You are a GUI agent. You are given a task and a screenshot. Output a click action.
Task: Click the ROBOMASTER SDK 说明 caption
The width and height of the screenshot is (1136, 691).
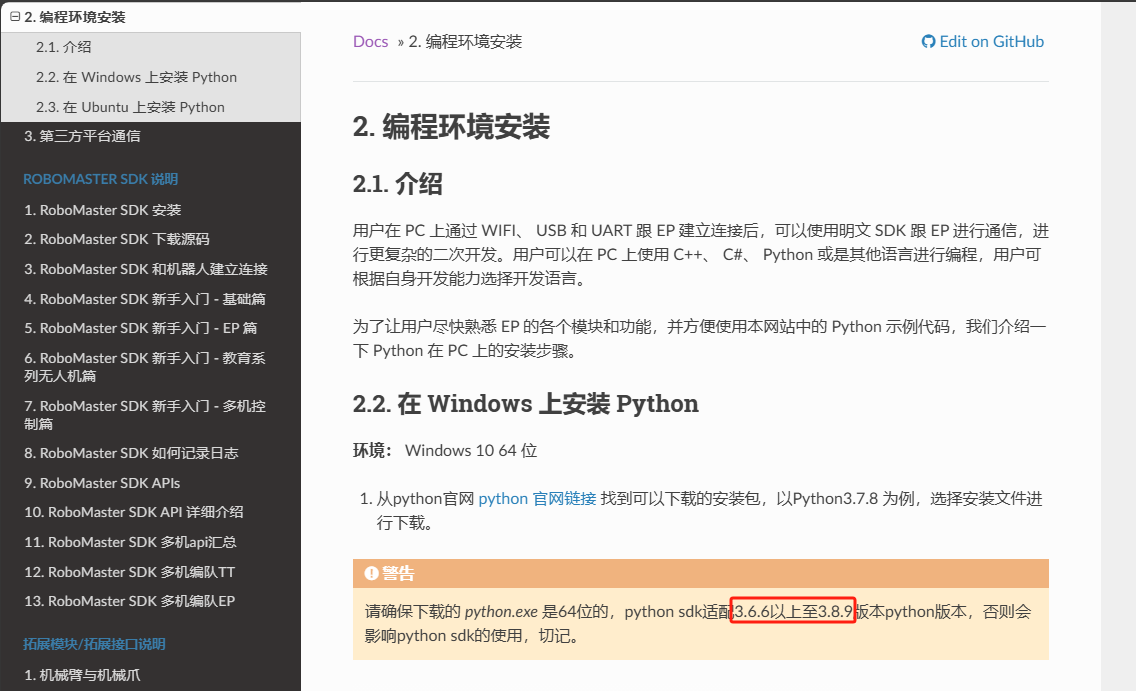click(x=101, y=180)
